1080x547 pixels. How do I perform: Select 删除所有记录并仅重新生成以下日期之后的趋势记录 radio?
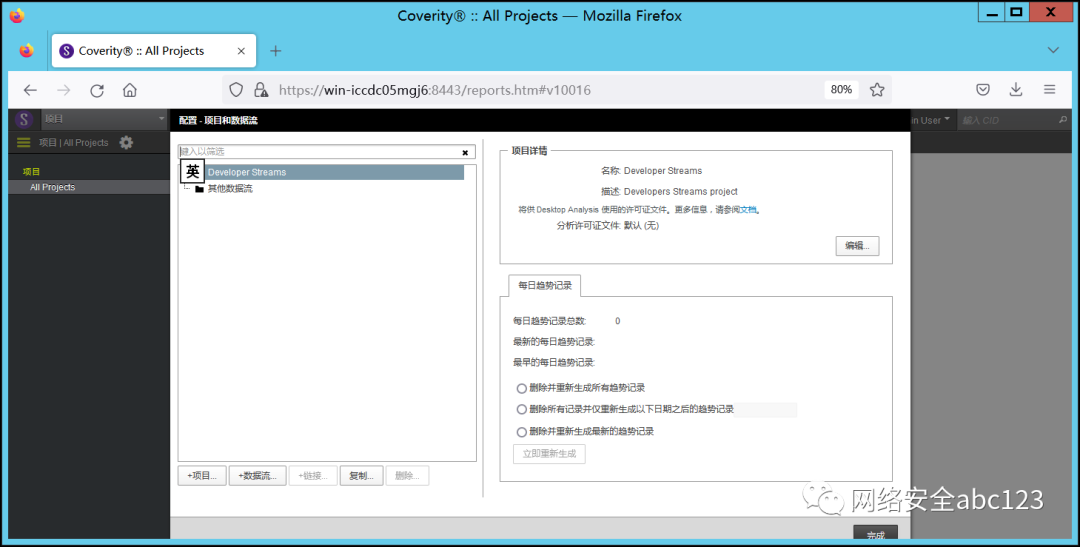click(x=521, y=409)
